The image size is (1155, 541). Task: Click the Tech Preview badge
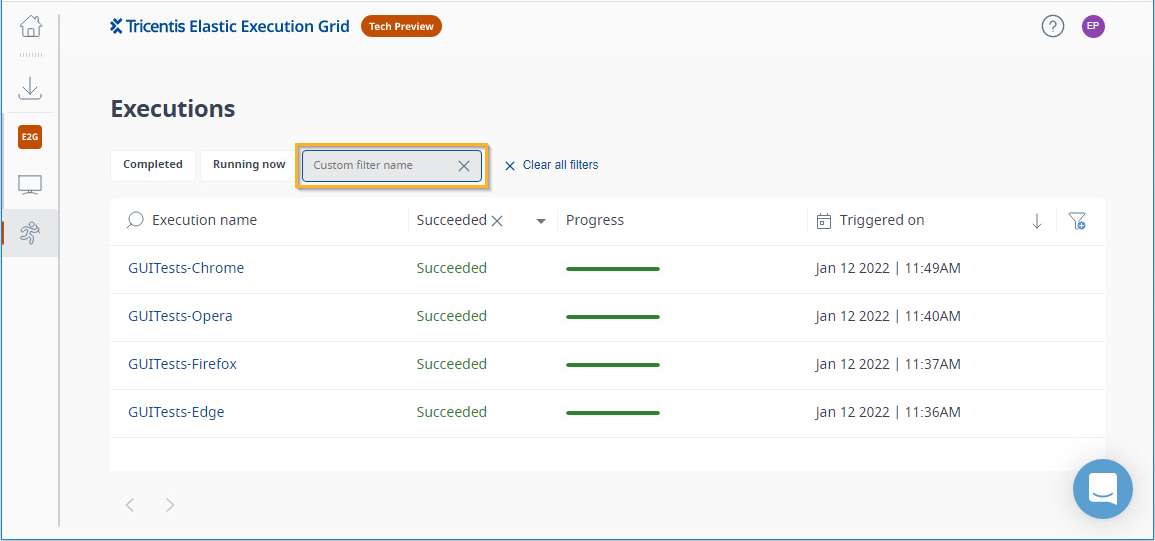coord(401,27)
